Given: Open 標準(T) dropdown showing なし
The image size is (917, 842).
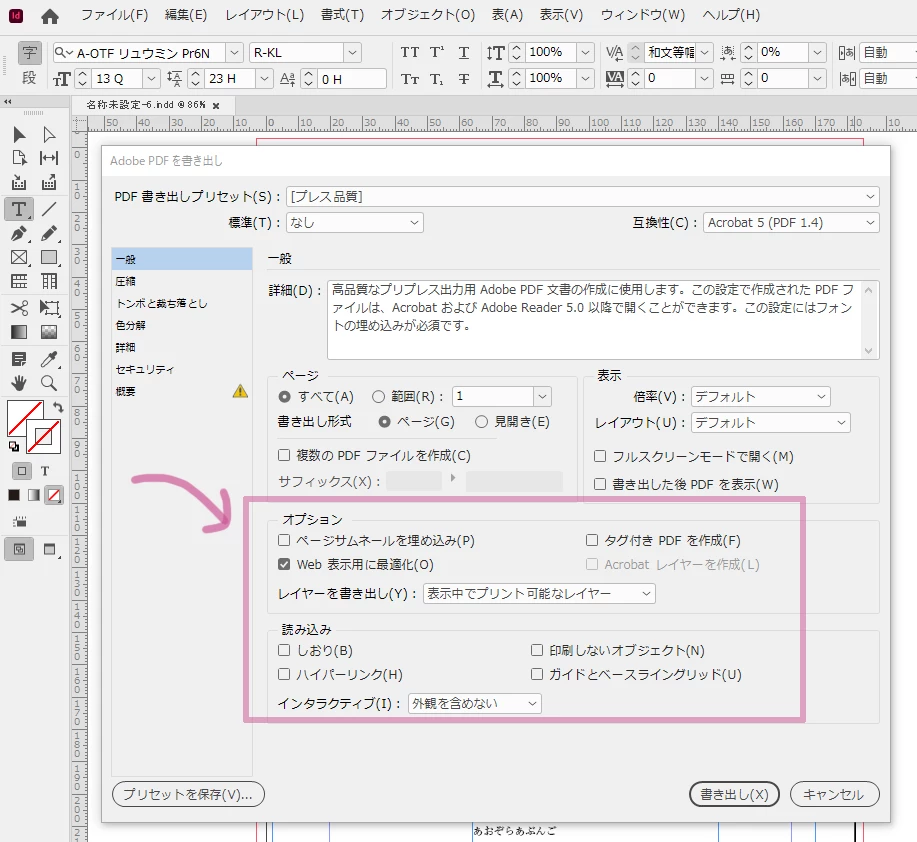Looking at the screenshot, I should [355, 222].
